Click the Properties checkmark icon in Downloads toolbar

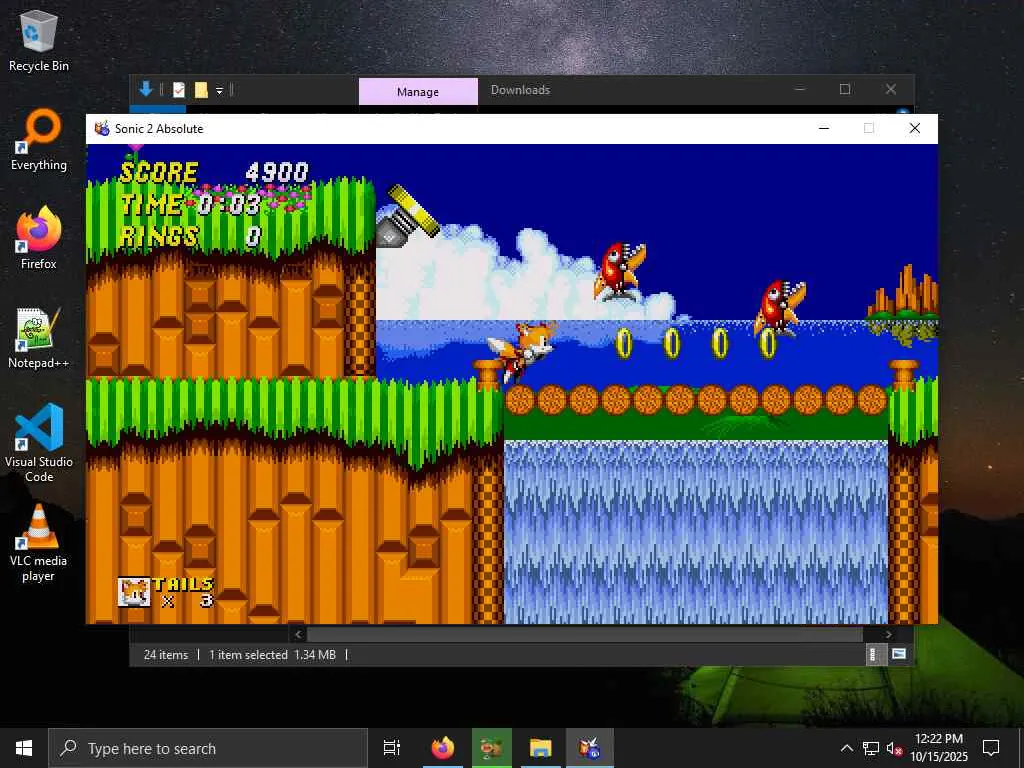click(x=179, y=90)
